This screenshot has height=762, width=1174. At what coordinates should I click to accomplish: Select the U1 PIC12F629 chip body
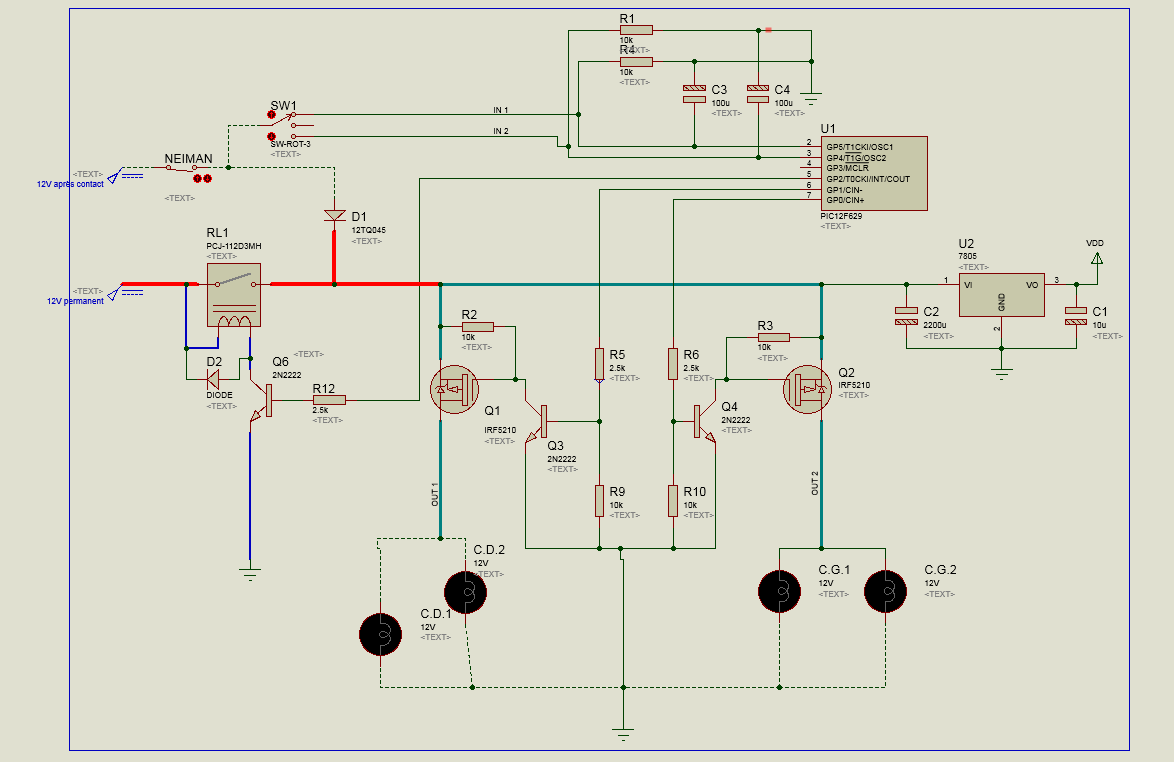pyautogui.click(x=875, y=174)
